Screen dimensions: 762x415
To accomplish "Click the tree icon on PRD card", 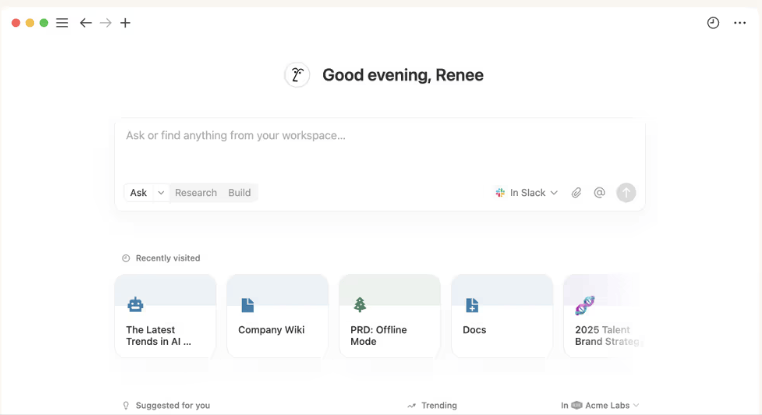I will pyautogui.click(x=360, y=305).
